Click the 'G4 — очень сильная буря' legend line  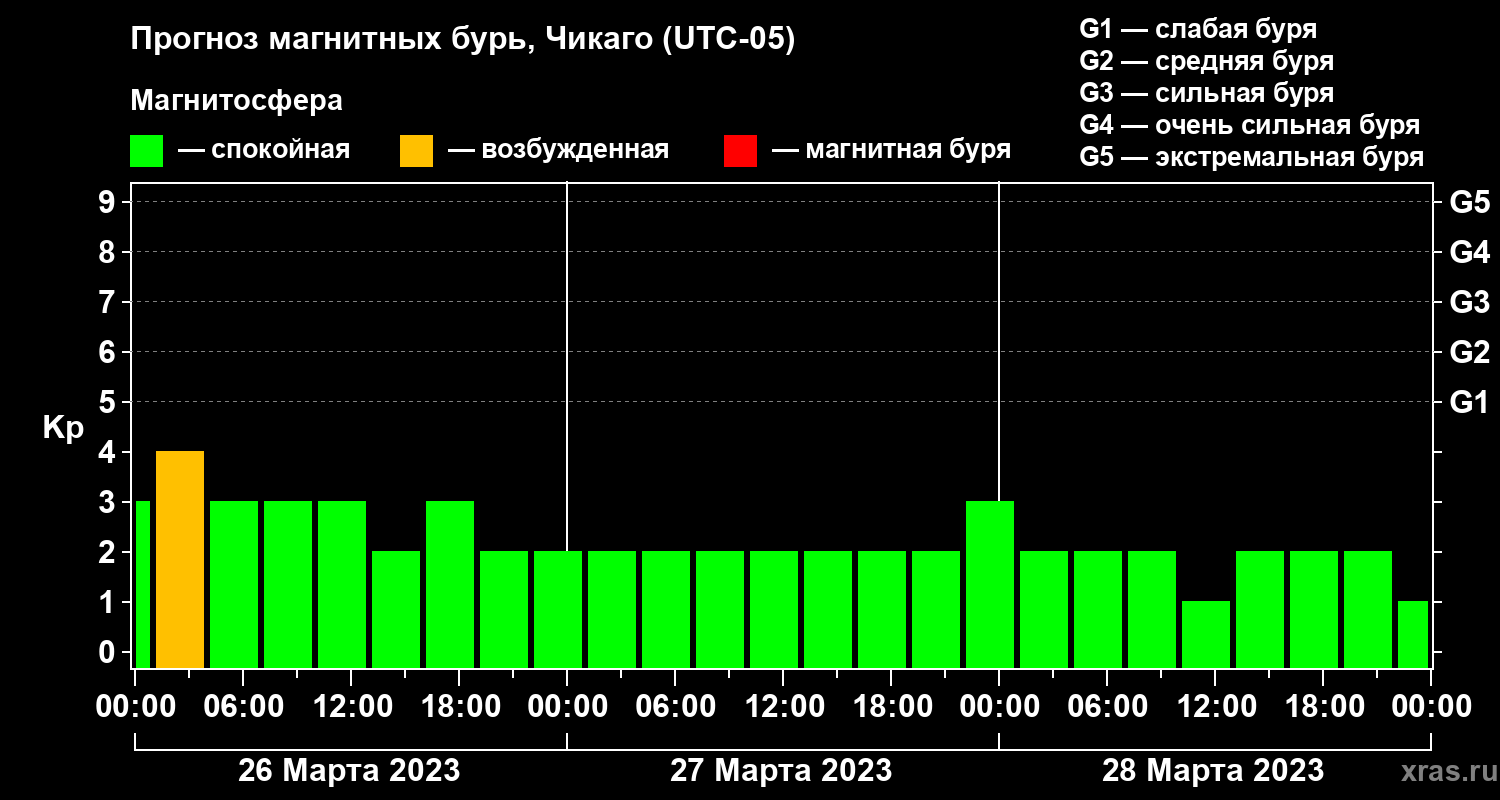click(x=1249, y=125)
